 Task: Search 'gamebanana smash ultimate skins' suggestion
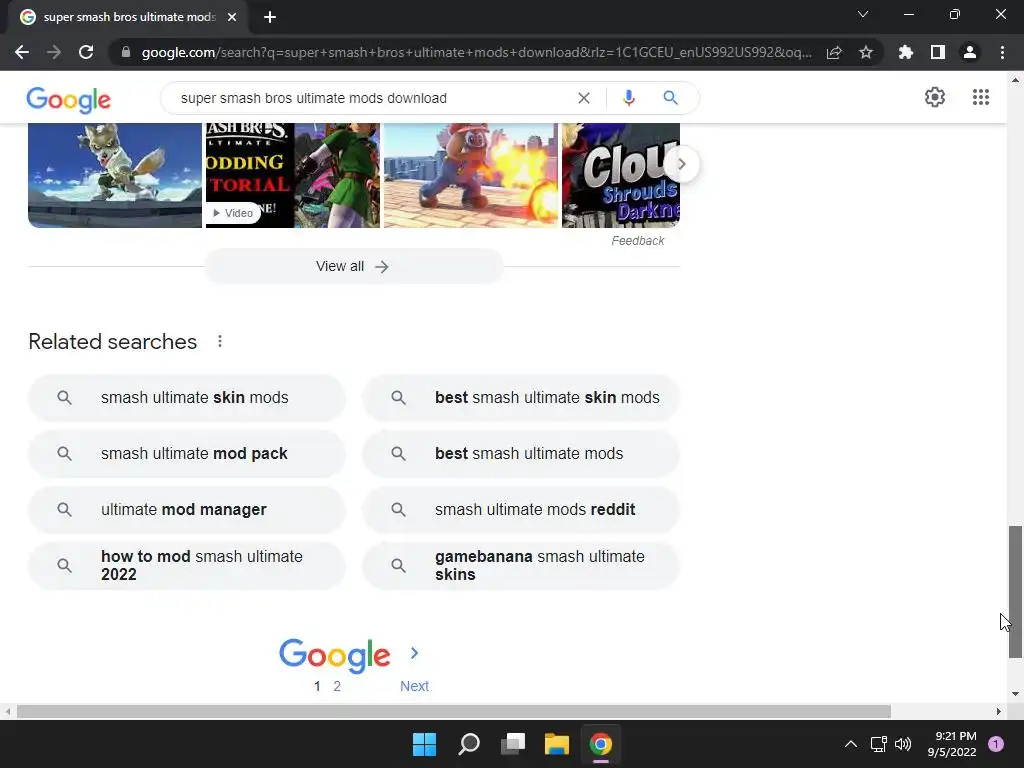click(521, 566)
